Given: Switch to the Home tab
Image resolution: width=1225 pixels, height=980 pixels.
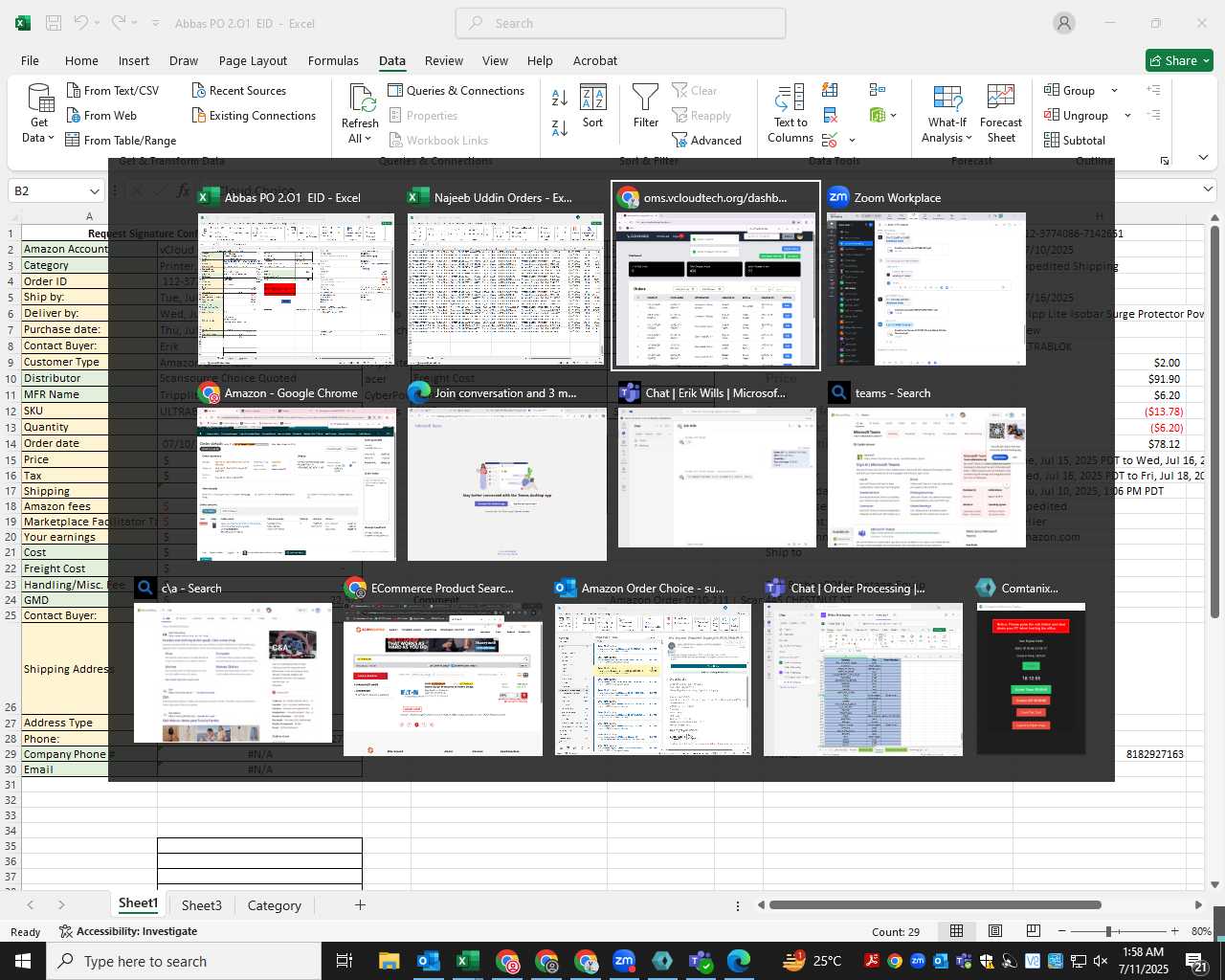Looking at the screenshot, I should [x=81, y=60].
